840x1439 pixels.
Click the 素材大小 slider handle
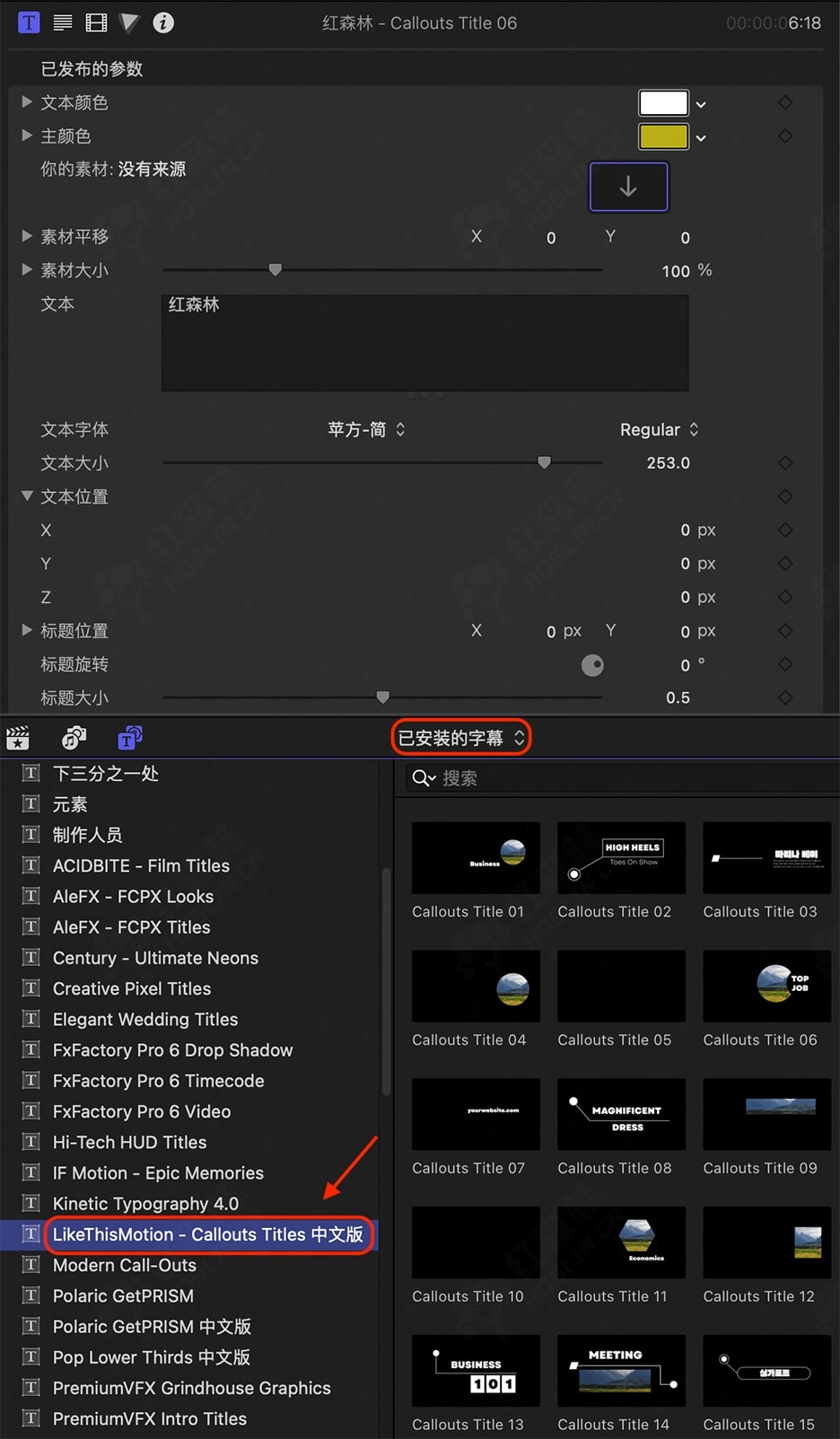click(276, 269)
